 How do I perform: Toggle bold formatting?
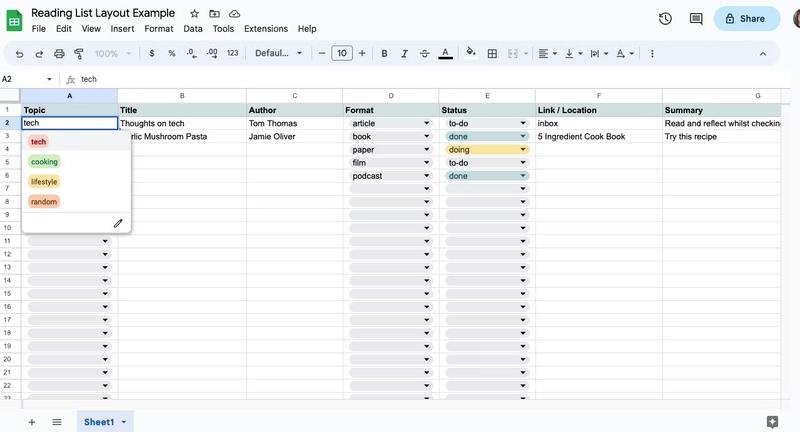(384, 53)
